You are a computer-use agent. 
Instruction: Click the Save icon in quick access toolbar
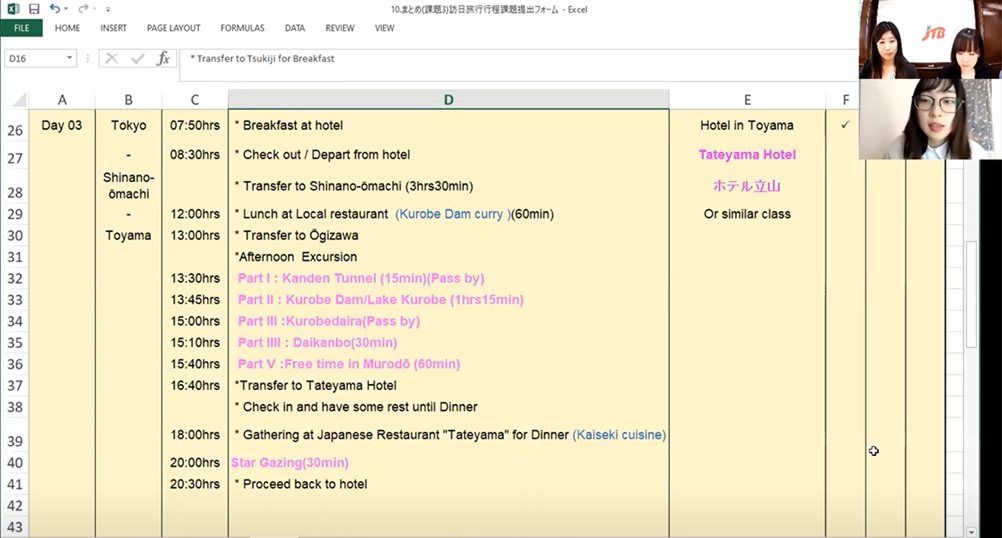(x=34, y=9)
